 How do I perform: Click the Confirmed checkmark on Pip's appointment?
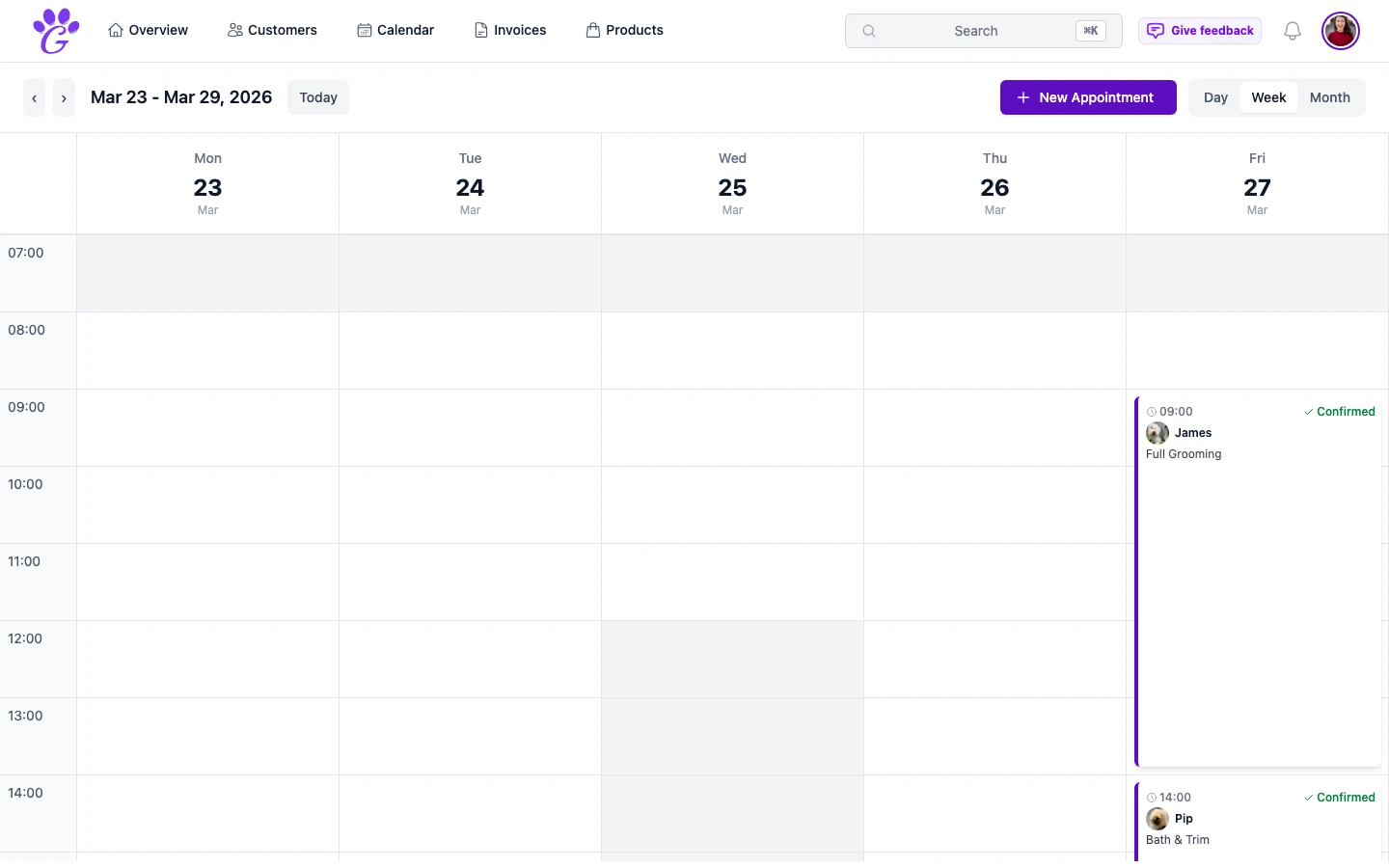[1309, 798]
